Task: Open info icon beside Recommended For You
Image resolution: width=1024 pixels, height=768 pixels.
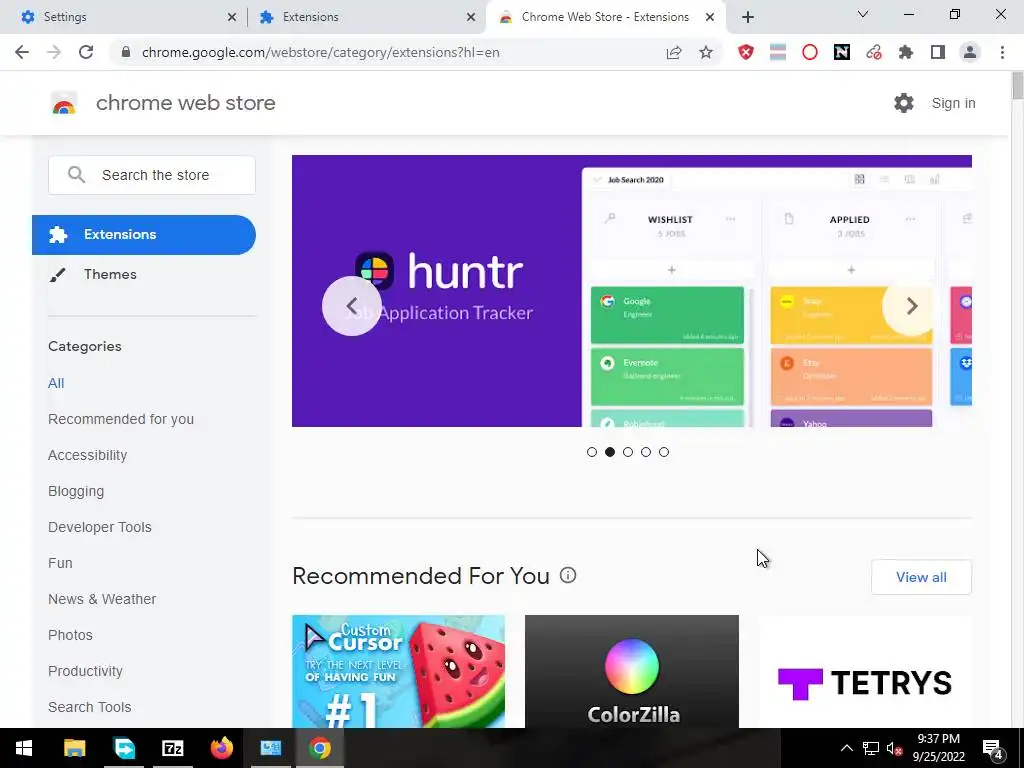Action: 568,575
